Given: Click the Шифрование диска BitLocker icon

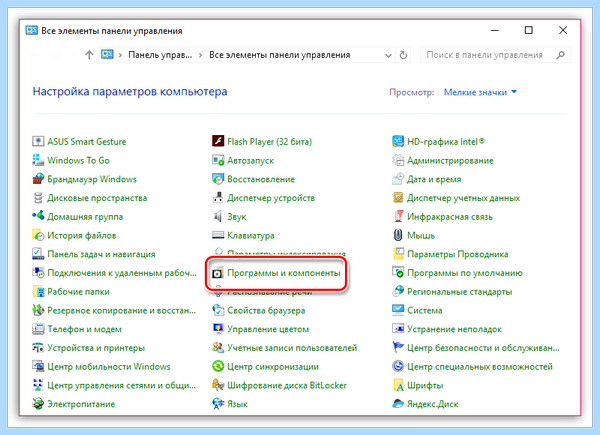Looking at the screenshot, I should [218, 385].
